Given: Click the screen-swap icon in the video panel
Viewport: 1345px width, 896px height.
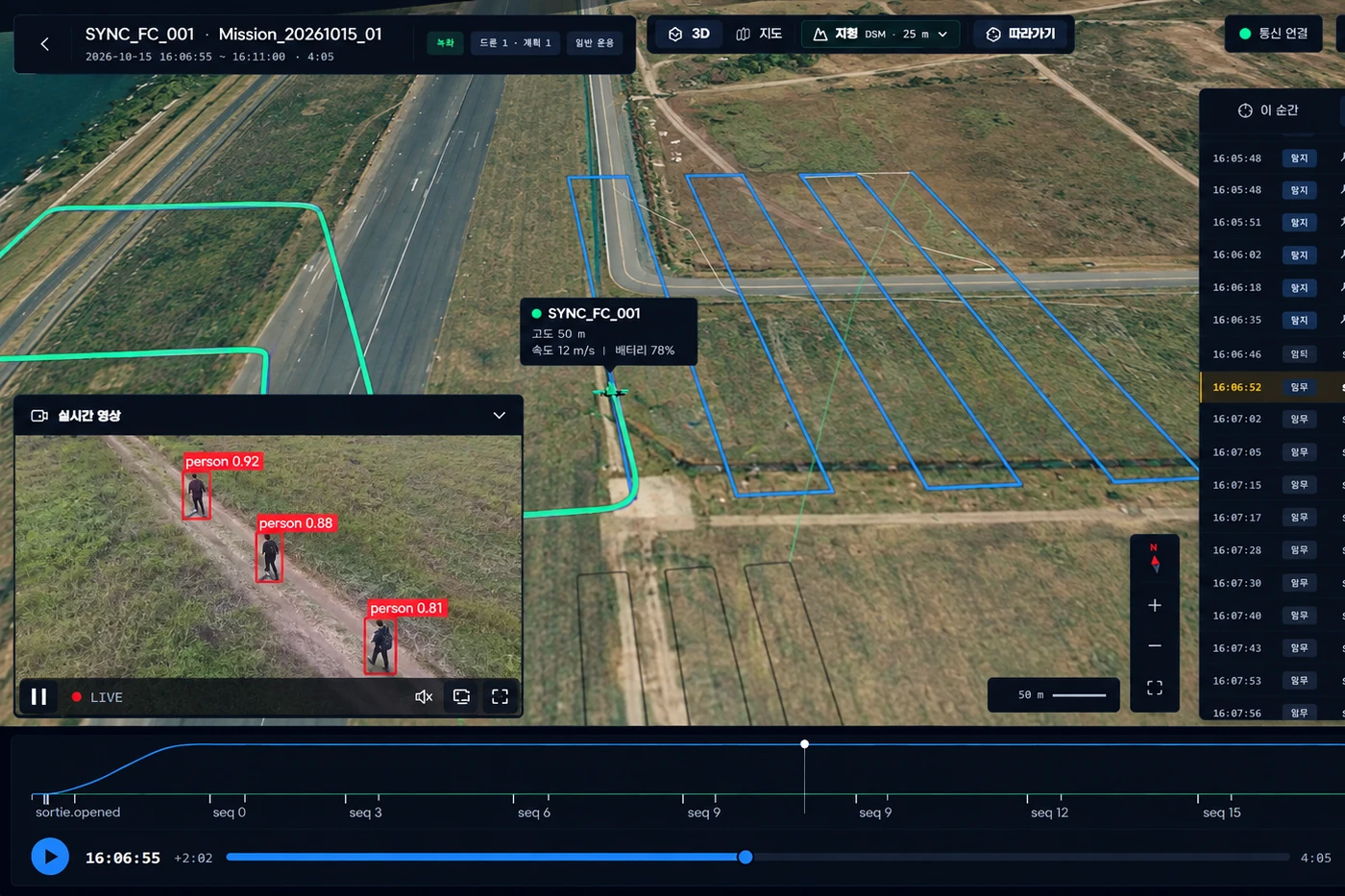Looking at the screenshot, I should click(461, 696).
